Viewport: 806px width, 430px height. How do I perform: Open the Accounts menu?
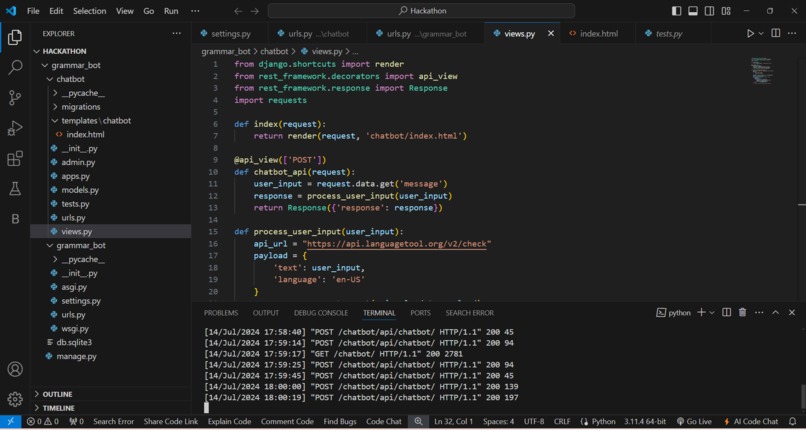click(15, 369)
